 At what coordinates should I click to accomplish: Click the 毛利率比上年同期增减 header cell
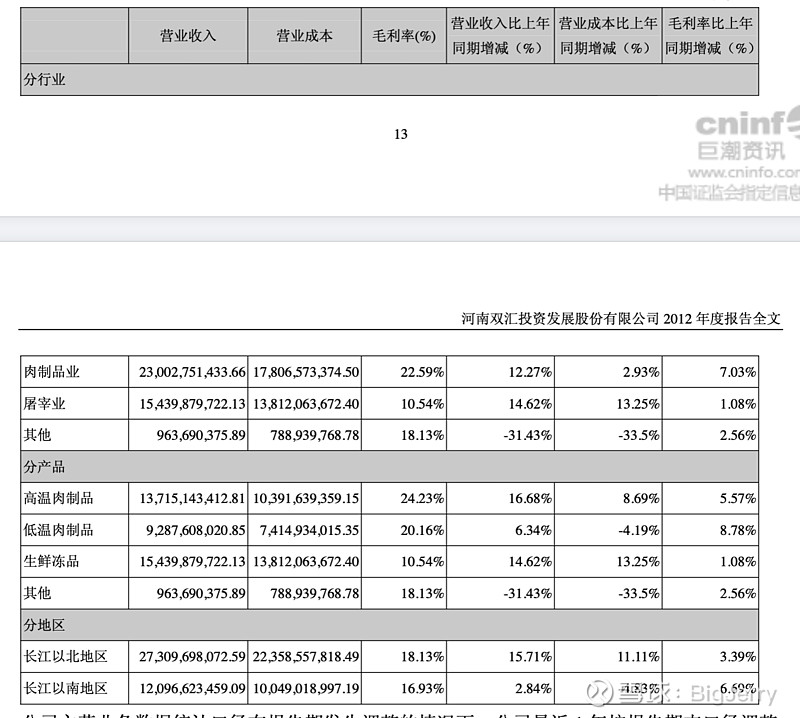pyautogui.click(x=710, y=36)
